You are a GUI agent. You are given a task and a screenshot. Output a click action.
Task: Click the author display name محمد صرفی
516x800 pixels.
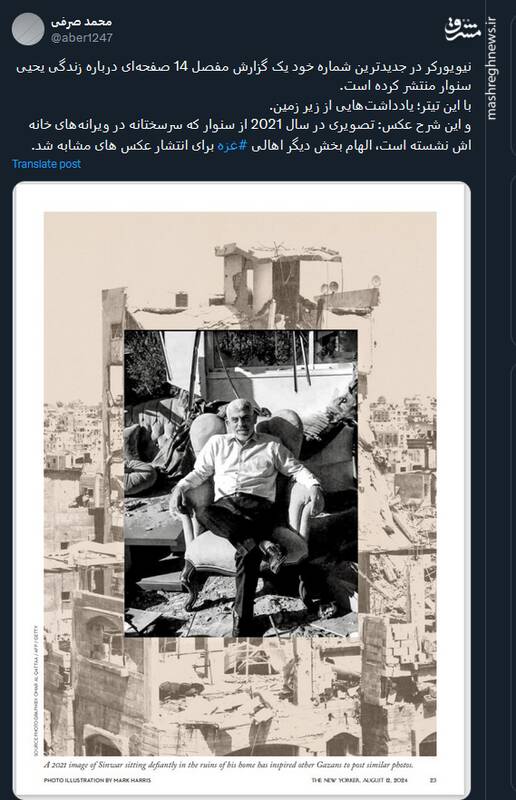click(x=82, y=22)
